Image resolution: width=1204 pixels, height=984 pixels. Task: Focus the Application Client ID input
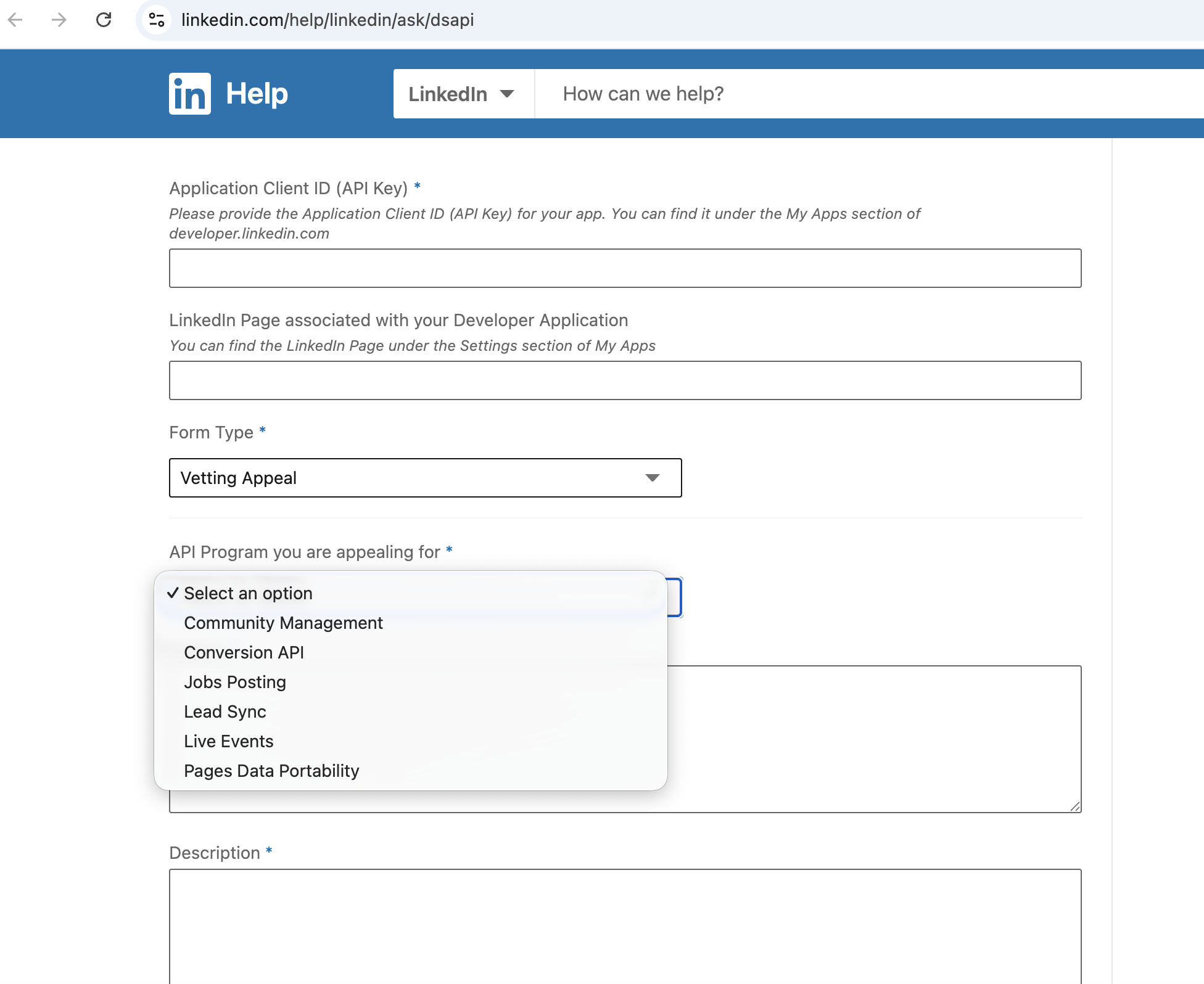[x=625, y=268]
